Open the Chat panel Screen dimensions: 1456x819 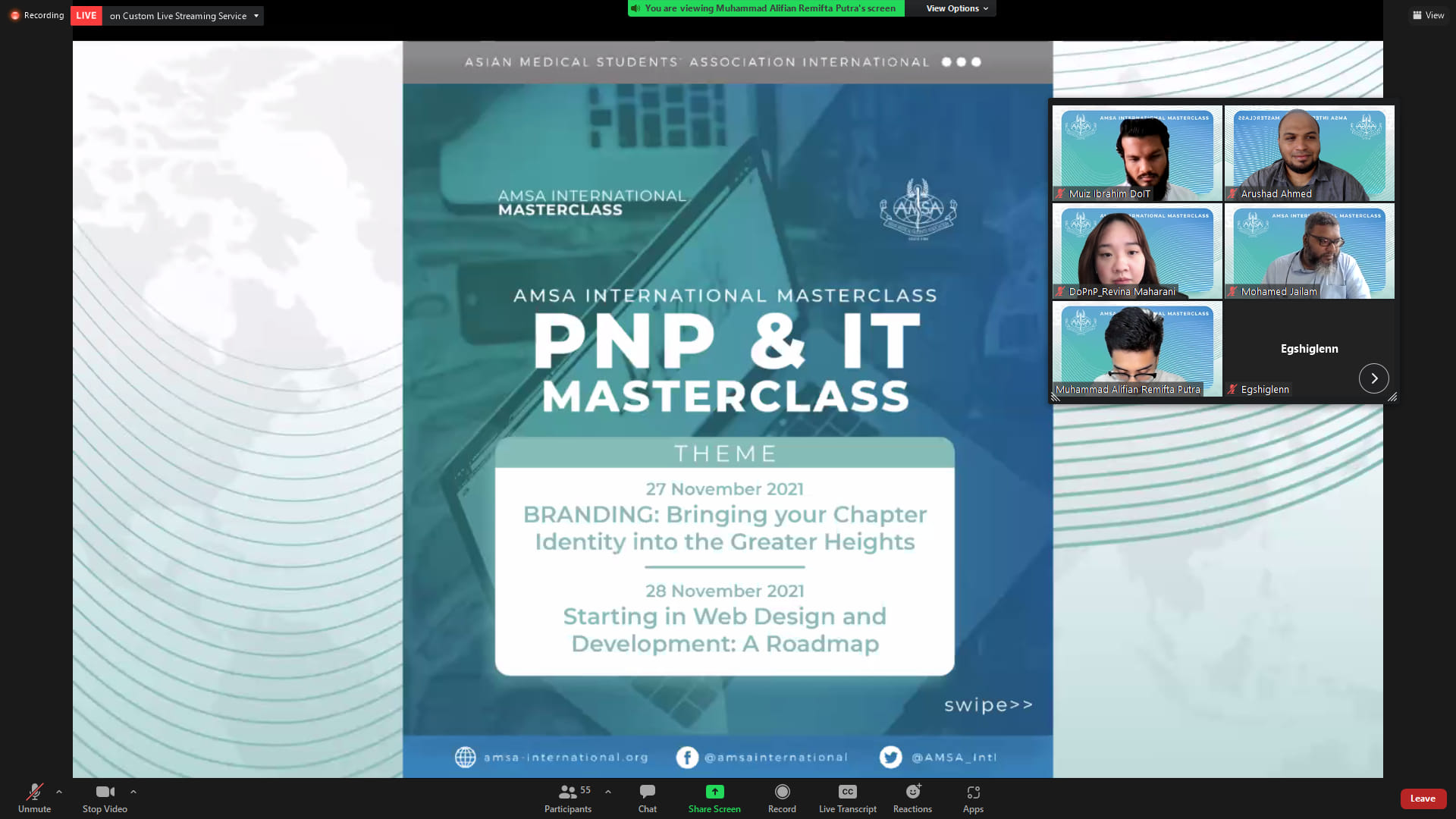(647, 798)
